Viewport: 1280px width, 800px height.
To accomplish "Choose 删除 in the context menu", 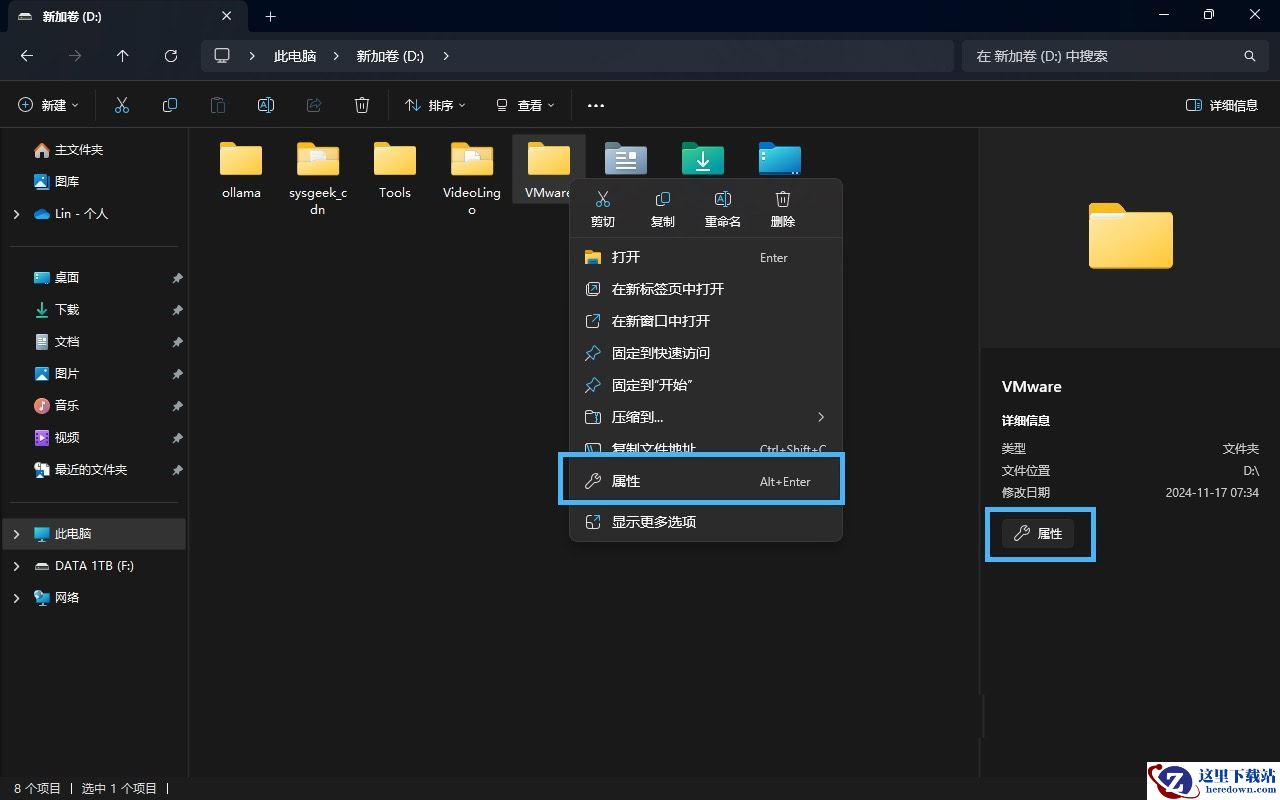I will tap(783, 210).
